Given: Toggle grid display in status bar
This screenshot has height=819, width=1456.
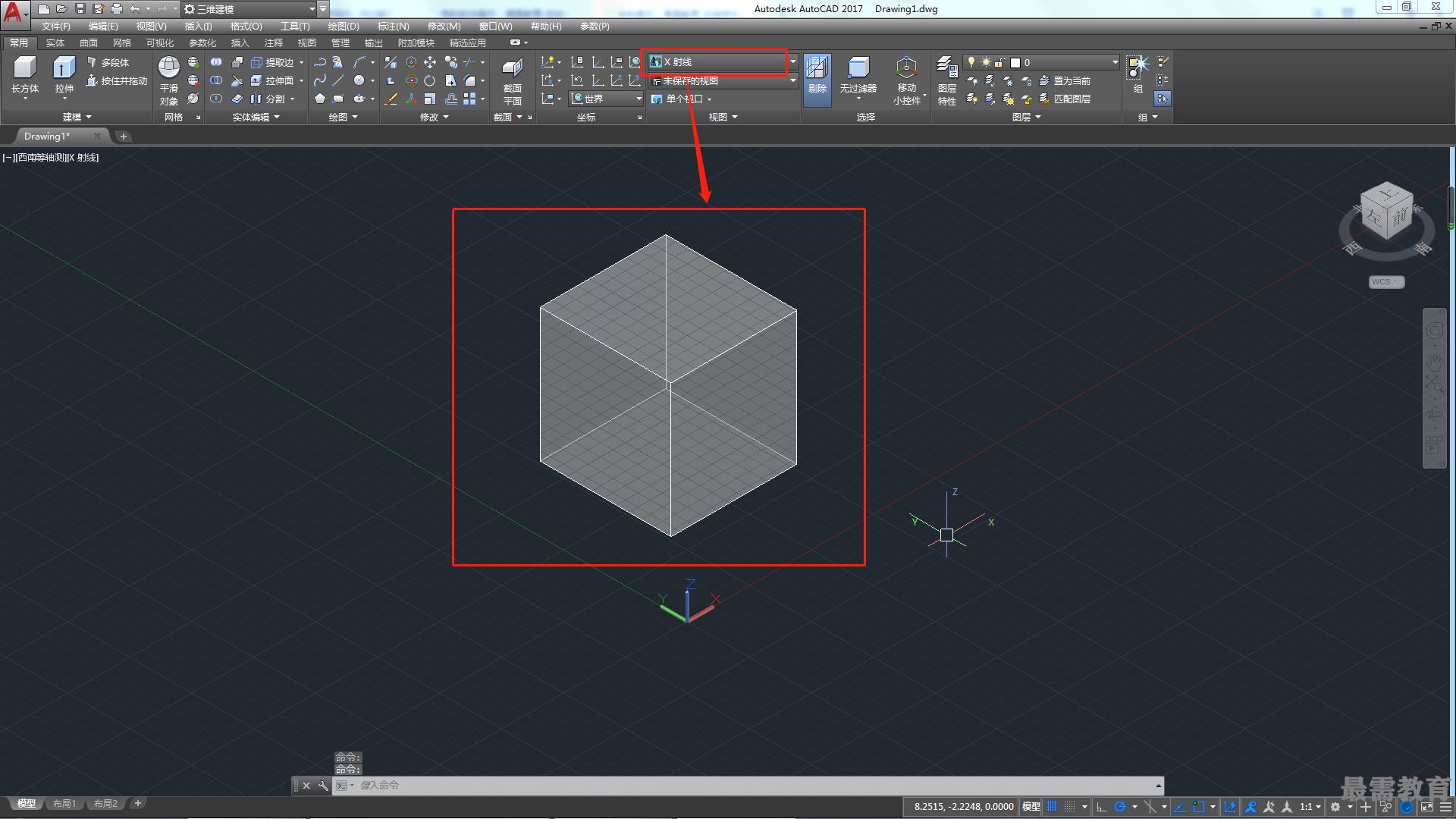Looking at the screenshot, I should point(1052,807).
